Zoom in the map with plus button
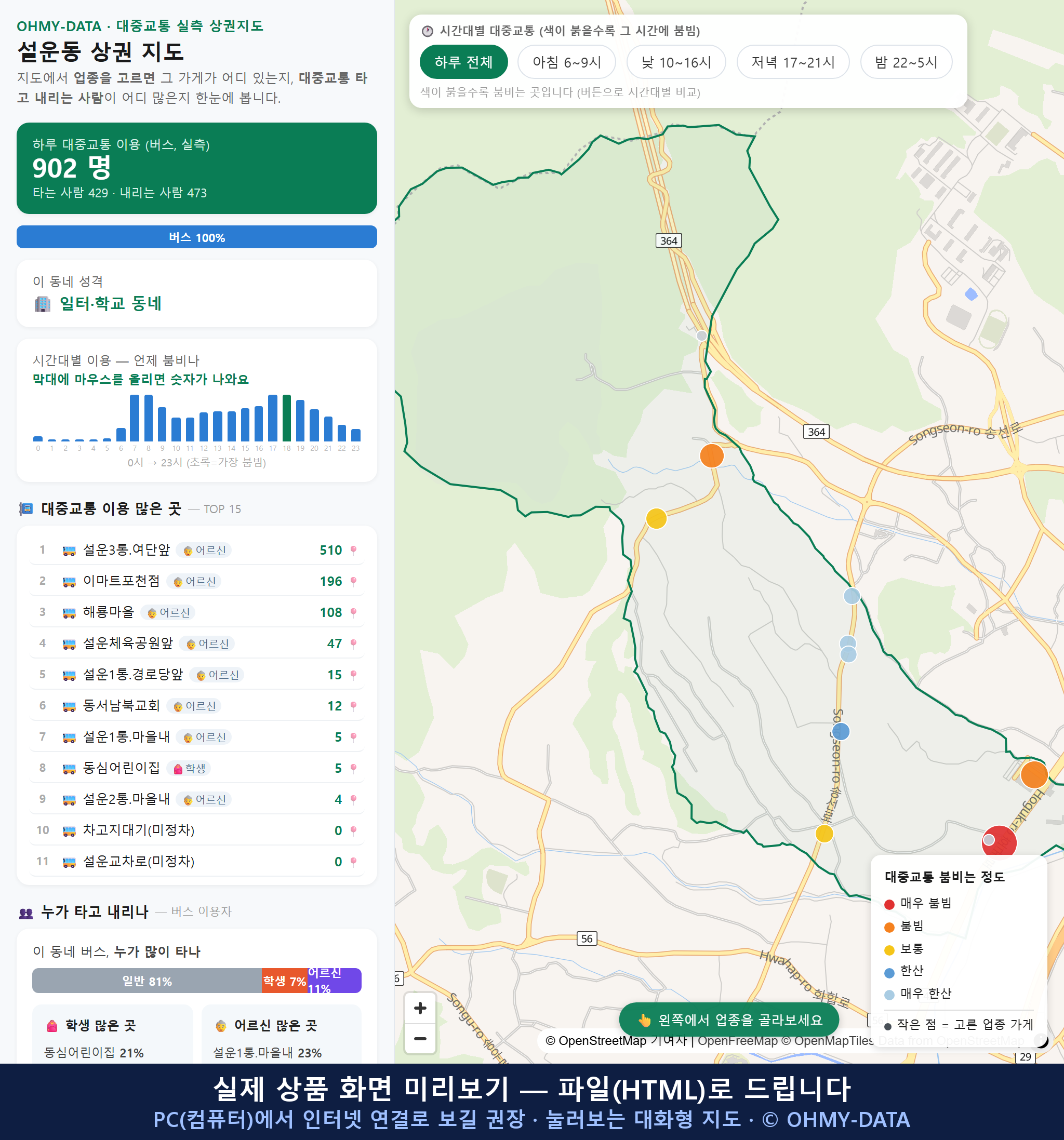Image resolution: width=1064 pixels, height=1140 pixels. click(x=420, y=1008)
